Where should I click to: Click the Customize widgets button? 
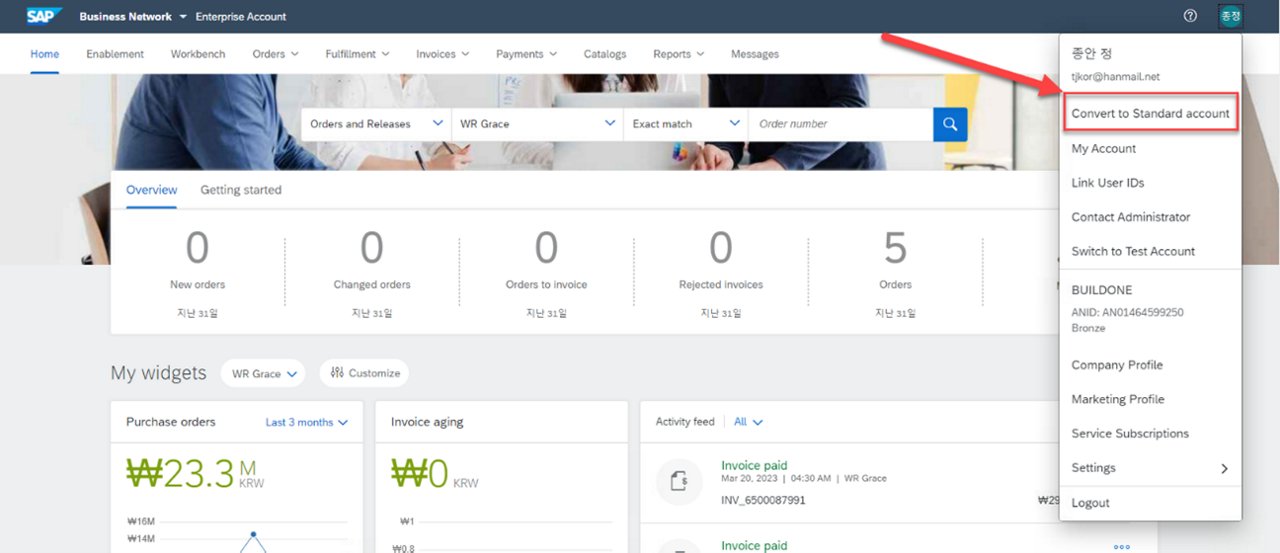click(364, 373)
